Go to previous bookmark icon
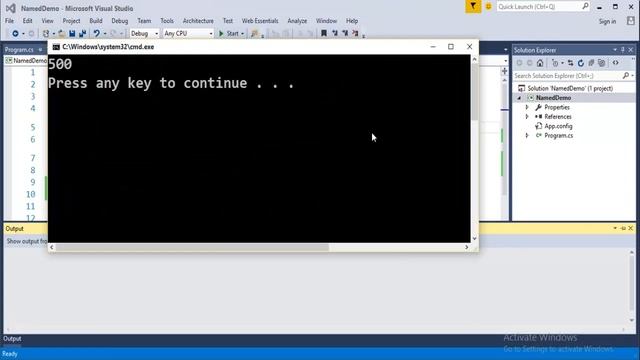Viewport: 640px width, 360px height. (x=335, y=33)
